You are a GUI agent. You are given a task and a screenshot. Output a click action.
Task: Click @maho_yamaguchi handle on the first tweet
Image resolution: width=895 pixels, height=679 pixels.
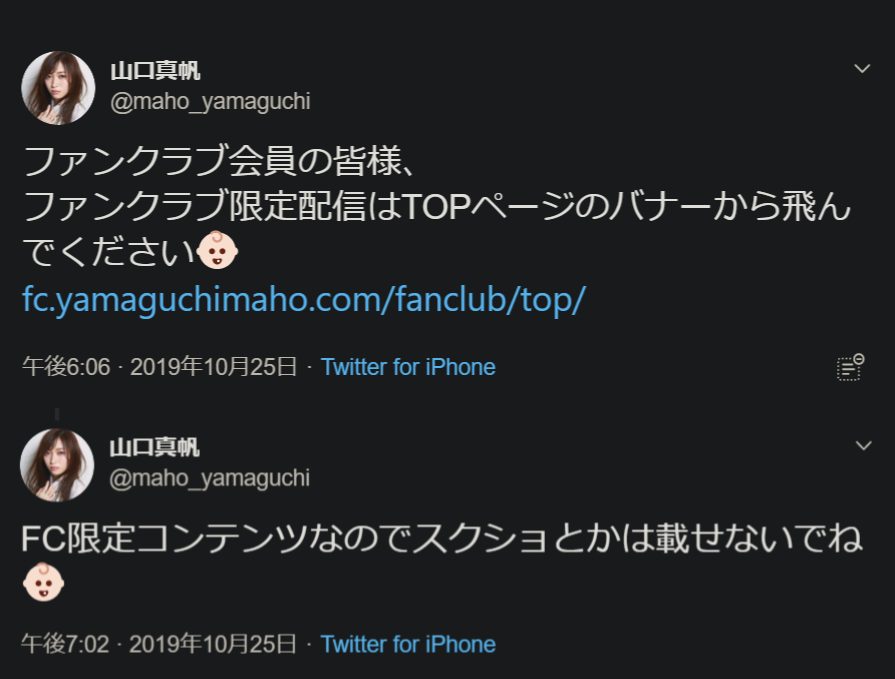tap(210, 102)
